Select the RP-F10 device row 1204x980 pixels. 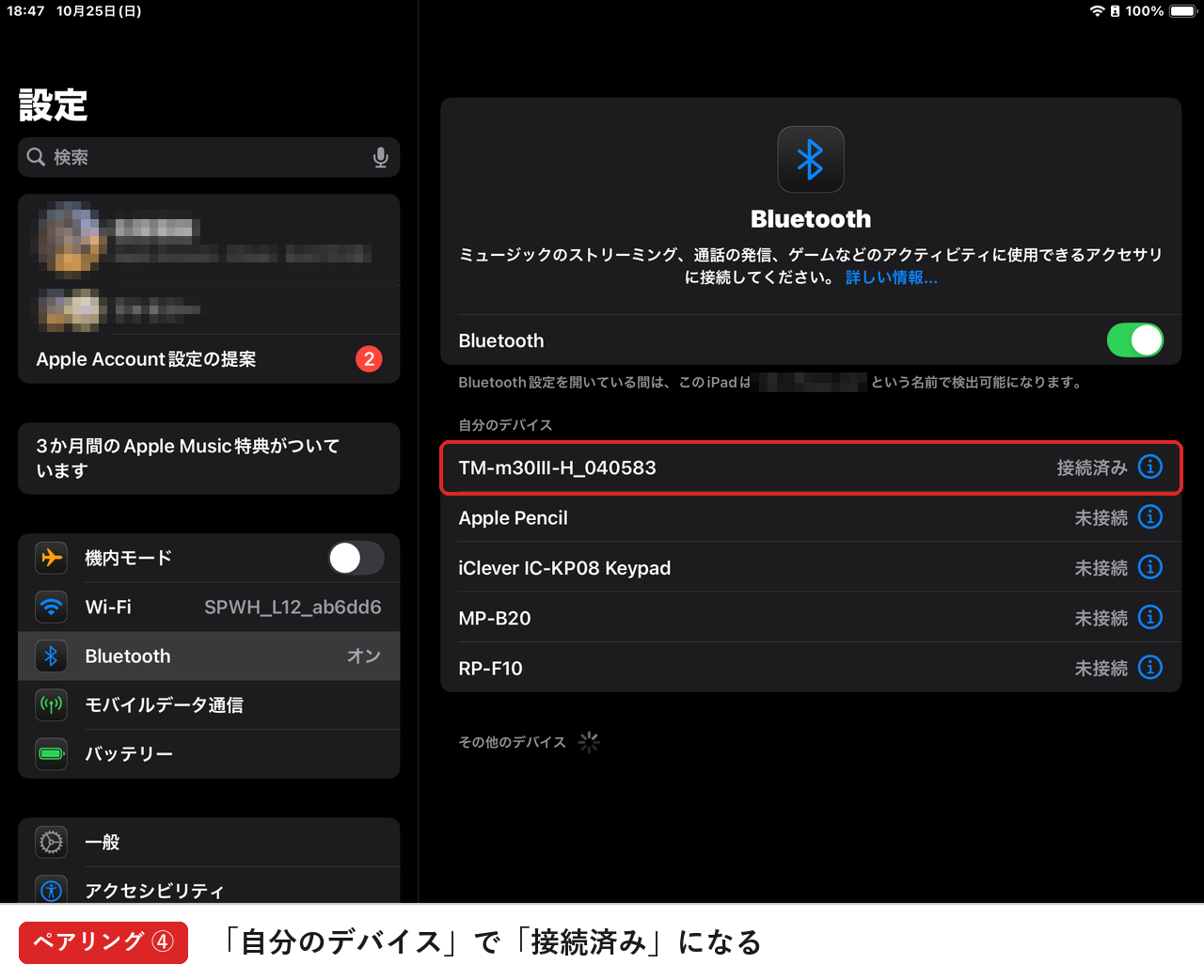point(811,668)
